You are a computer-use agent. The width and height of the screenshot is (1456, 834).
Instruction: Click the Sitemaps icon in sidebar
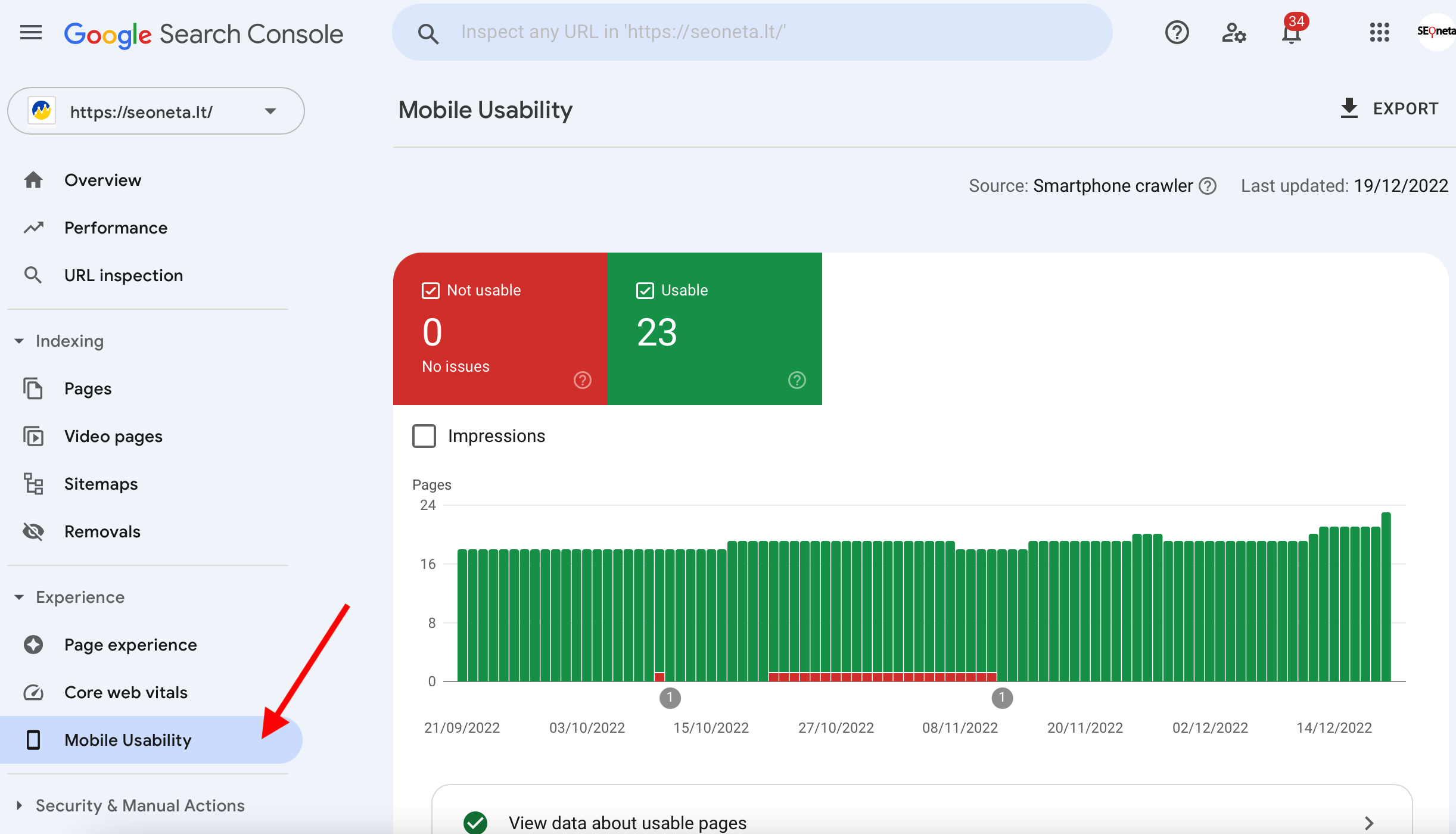pos(34,484)
